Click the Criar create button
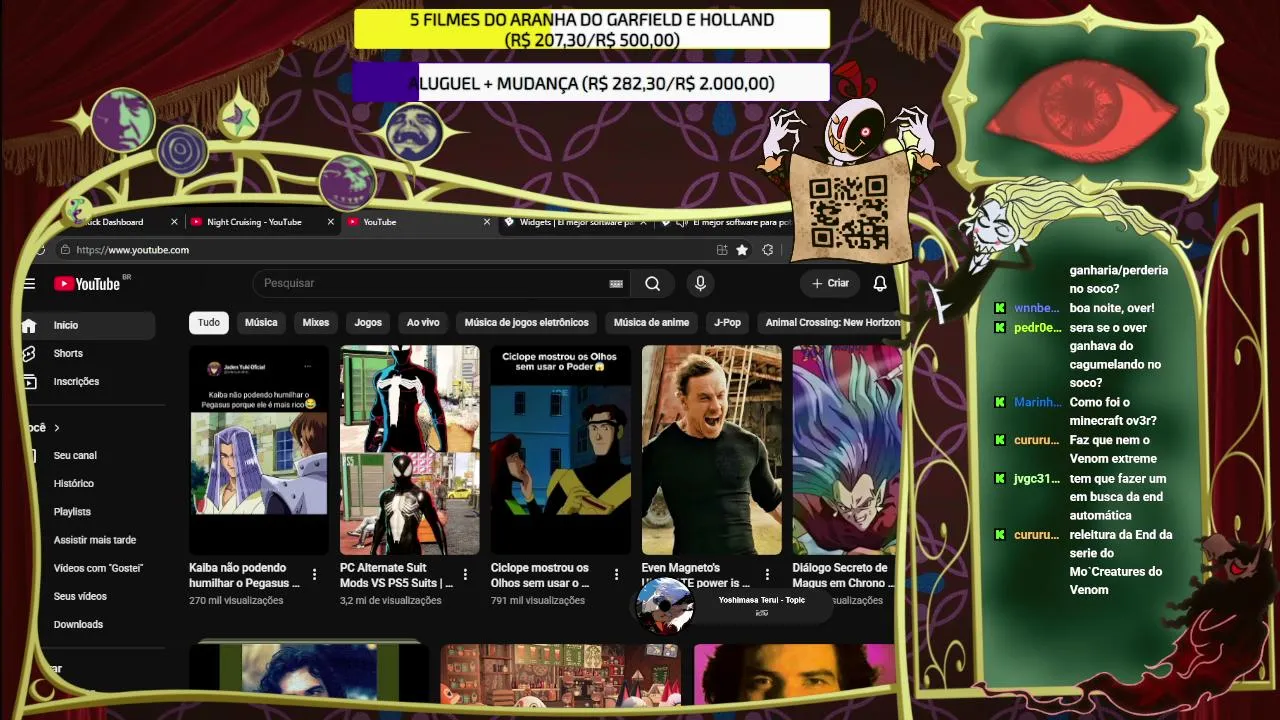Viewport: 1280px width, 720px height. [830, 284]
